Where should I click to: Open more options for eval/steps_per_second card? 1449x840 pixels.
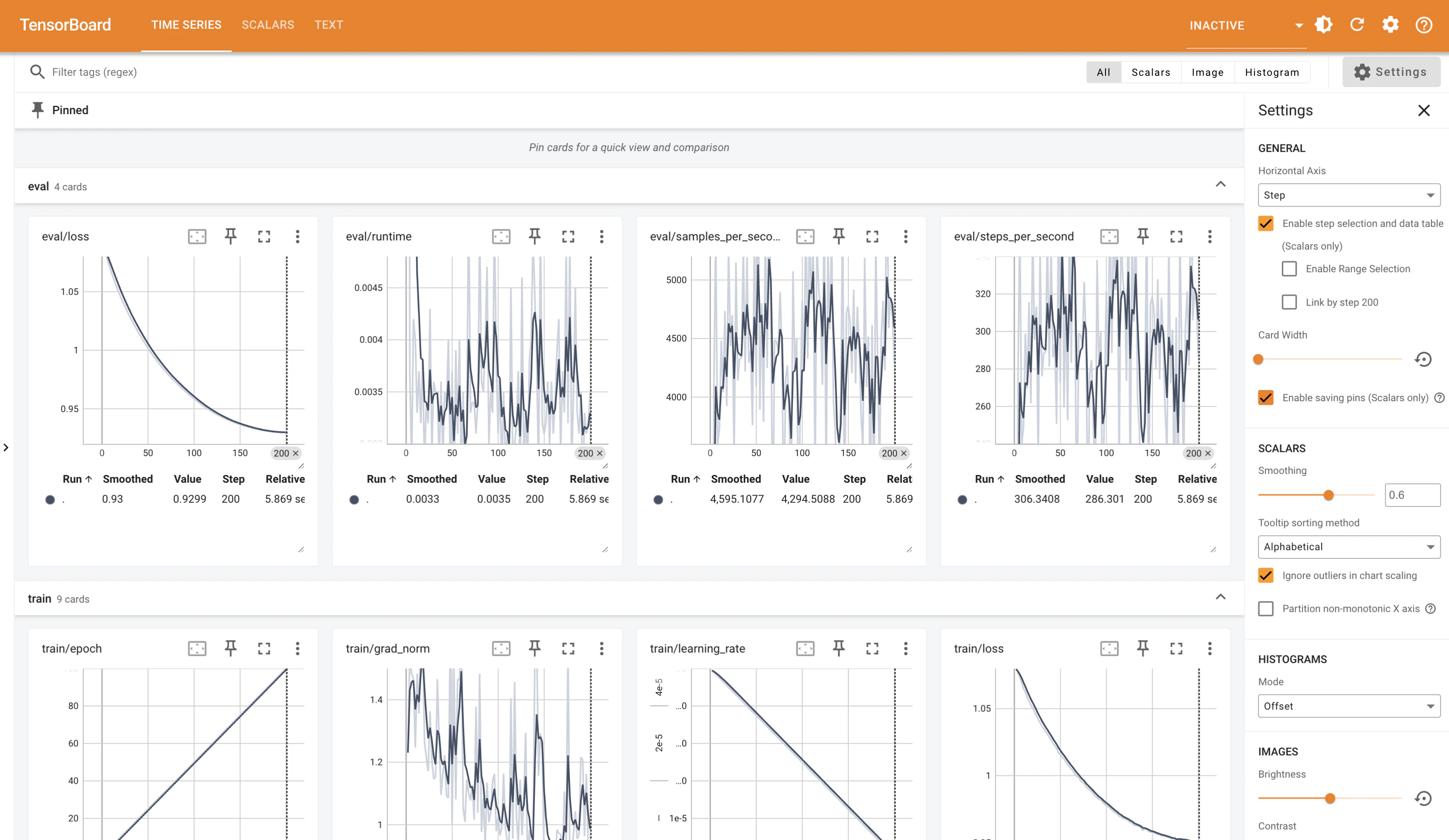pos(1210,236)
